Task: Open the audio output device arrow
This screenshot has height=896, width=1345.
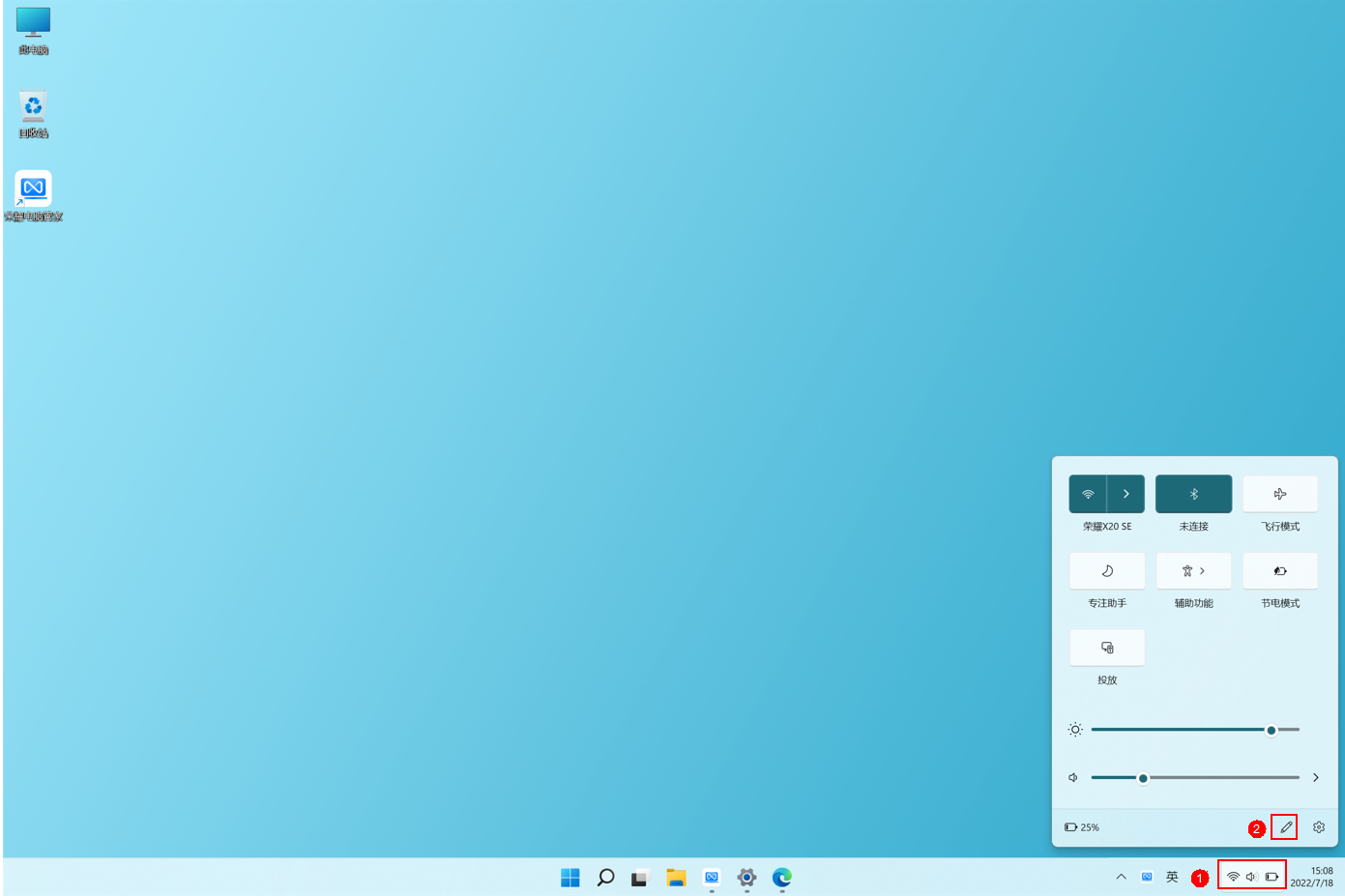Action: click(1315, 778)
